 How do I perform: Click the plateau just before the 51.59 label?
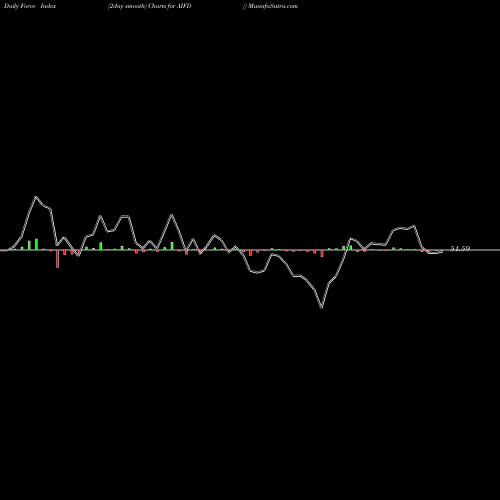pyautogui.click(x=404, y=228)
